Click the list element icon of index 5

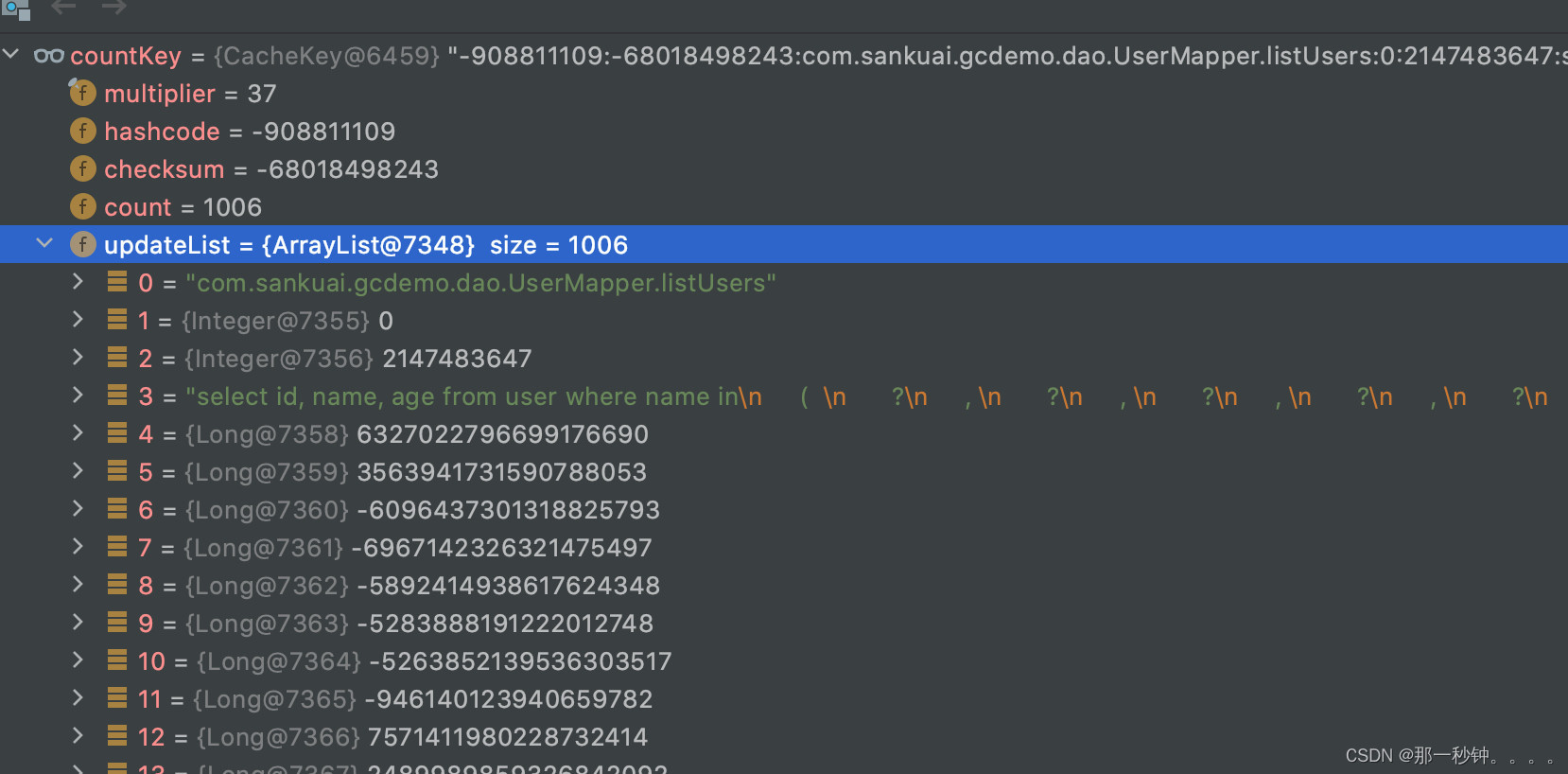tap(117, 471)
